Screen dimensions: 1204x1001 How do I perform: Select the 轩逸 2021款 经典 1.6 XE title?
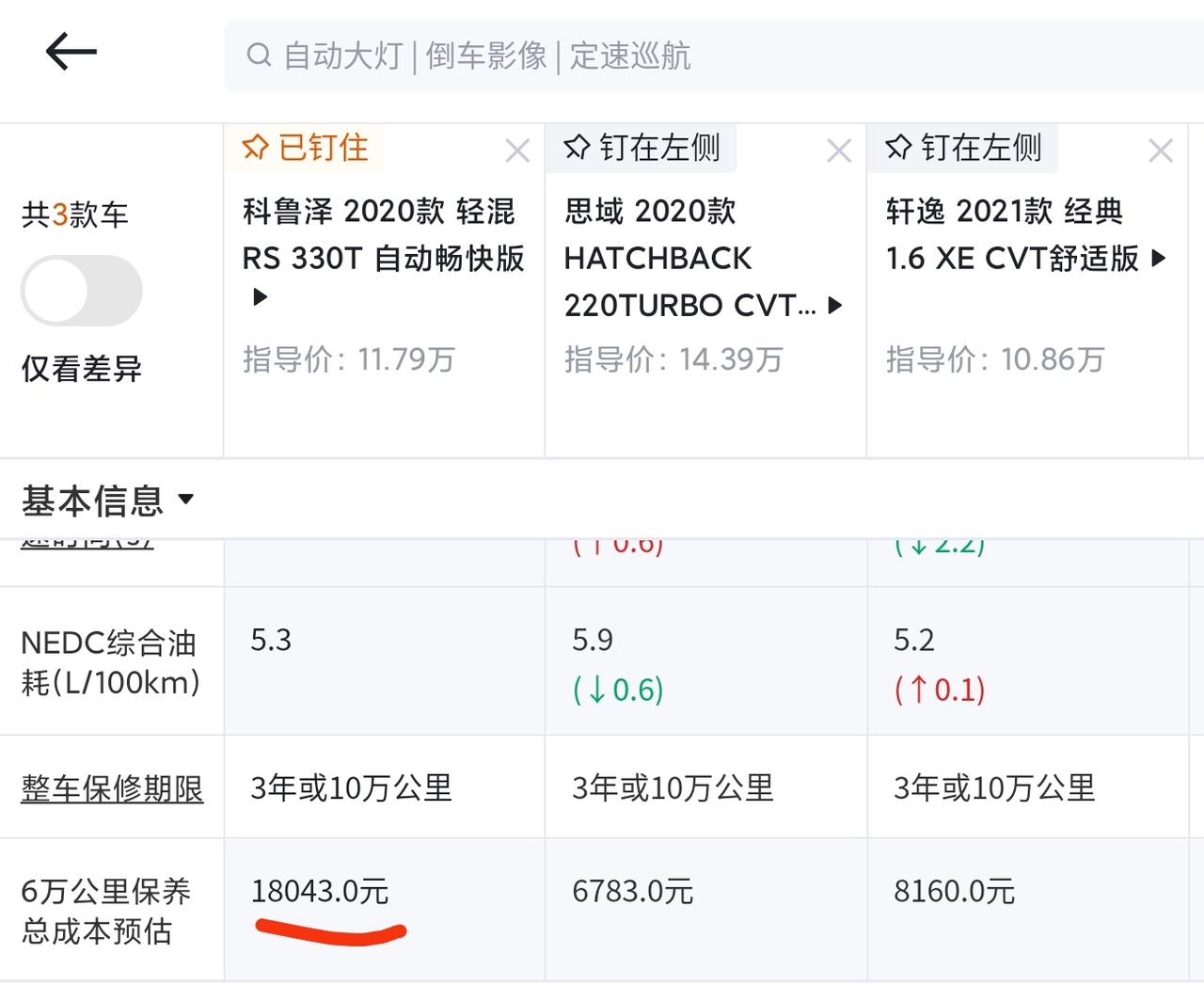point(1013,234)
